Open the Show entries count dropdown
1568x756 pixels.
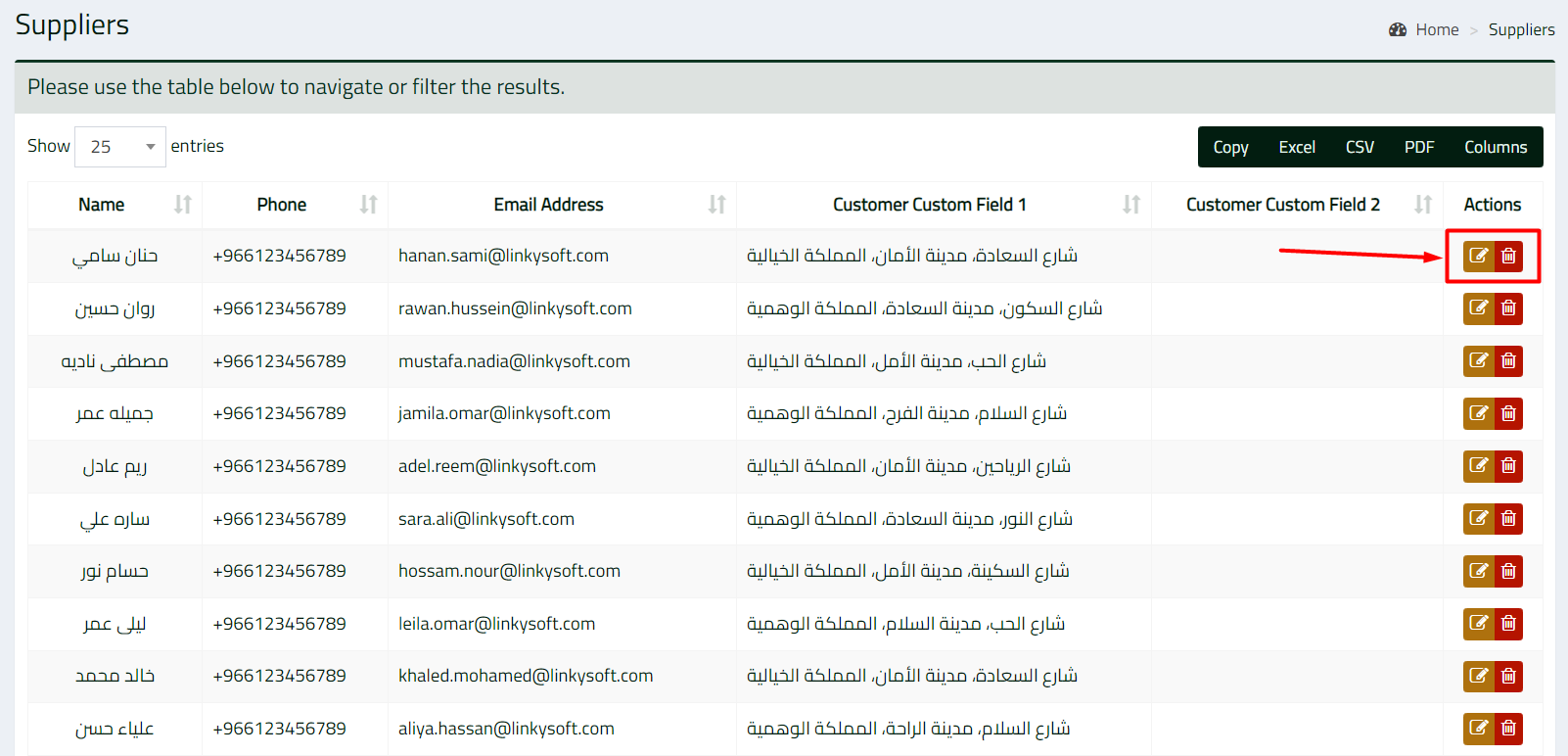[x=120, y=147]
